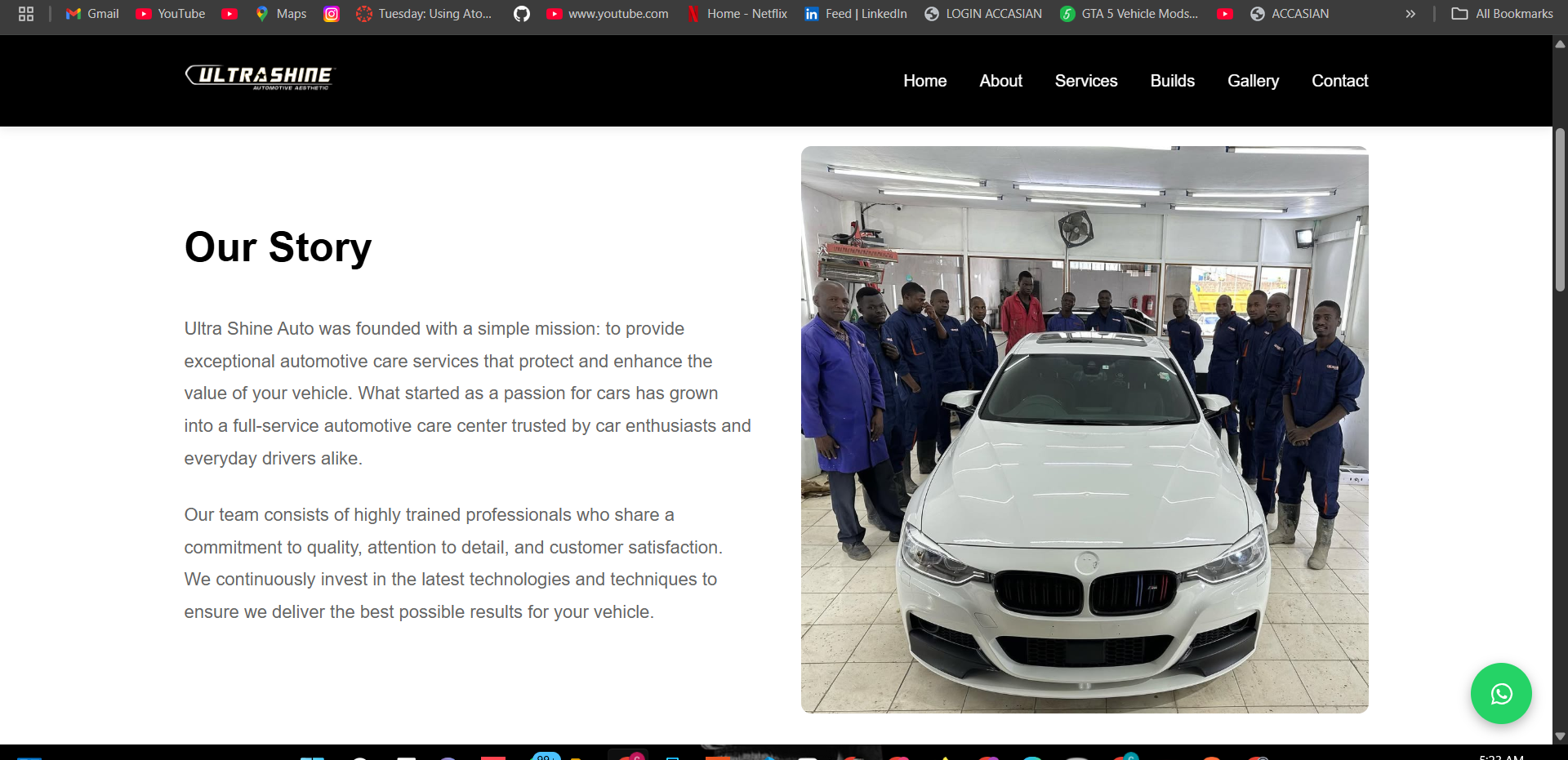
Task: Visit the Gallery page
Action: [1253, 81]
